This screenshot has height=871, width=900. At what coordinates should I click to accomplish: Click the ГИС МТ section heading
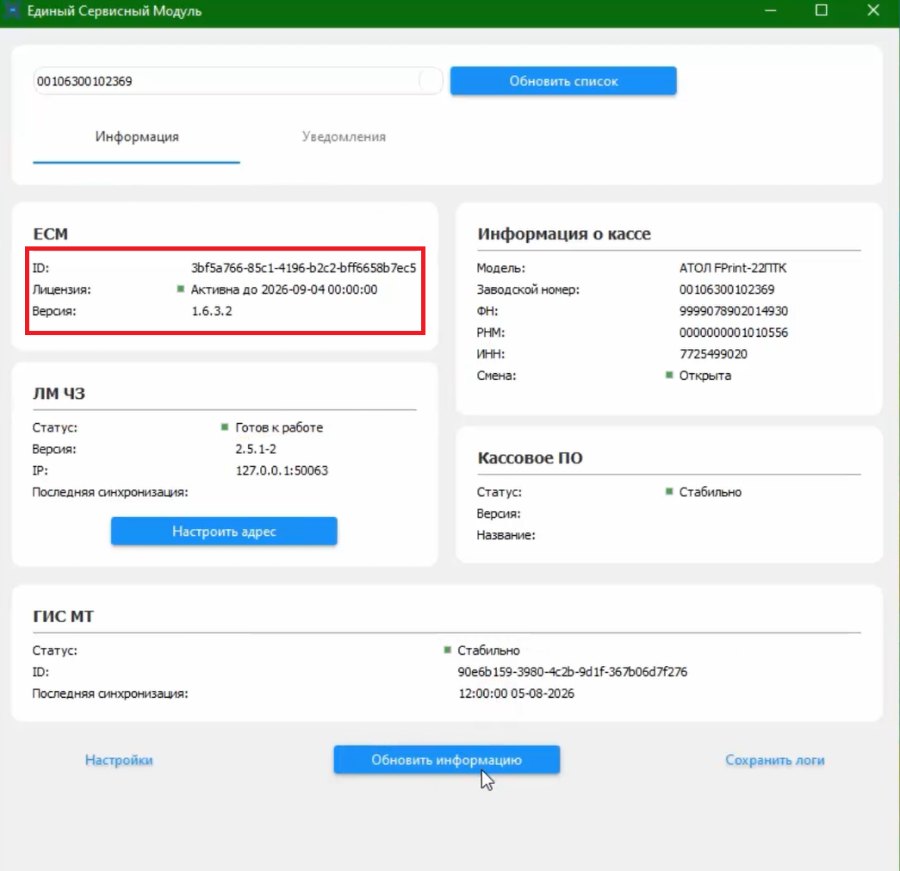[x=63, y=617]
